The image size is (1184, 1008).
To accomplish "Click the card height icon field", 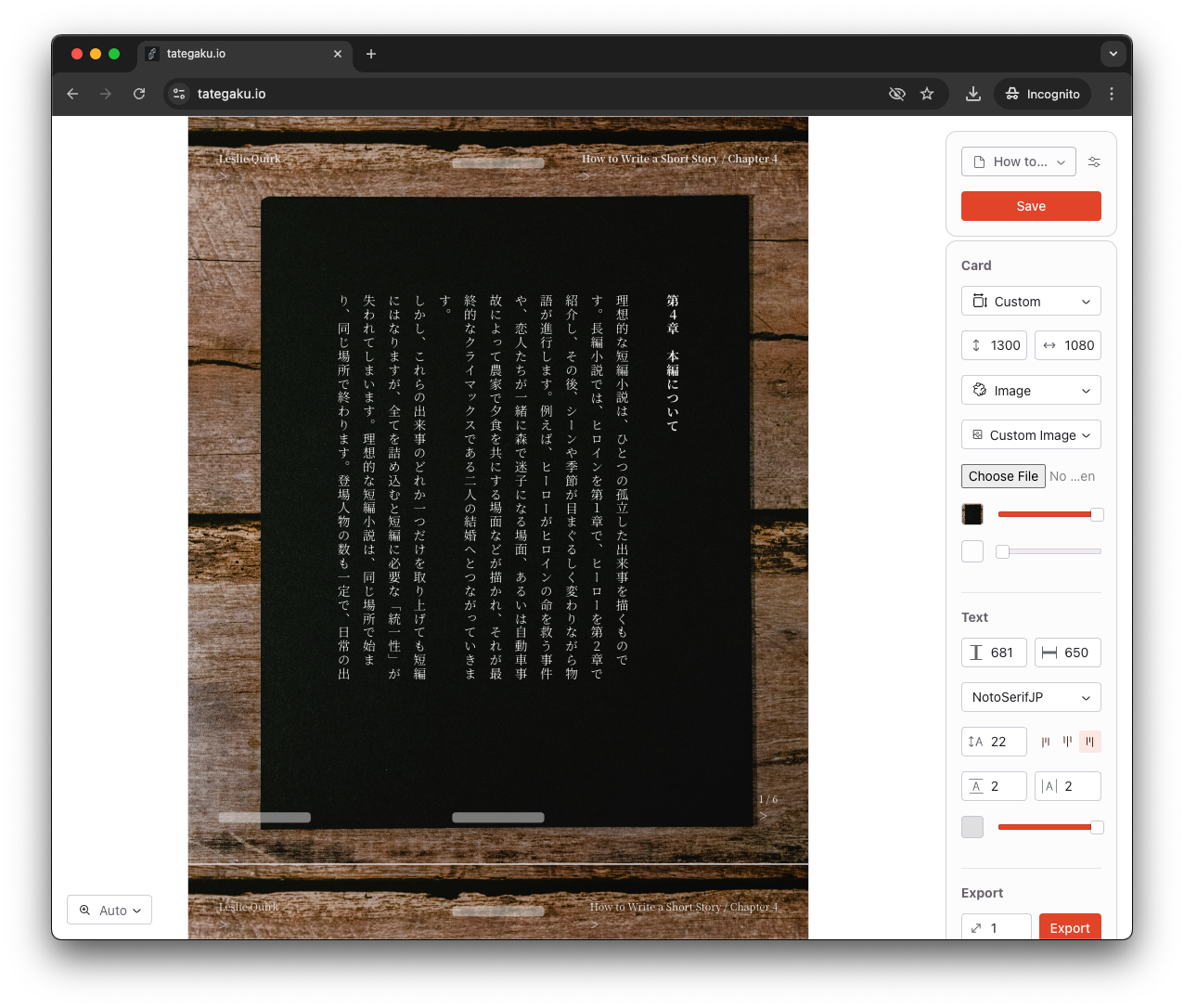I will [x=994, y=345].
